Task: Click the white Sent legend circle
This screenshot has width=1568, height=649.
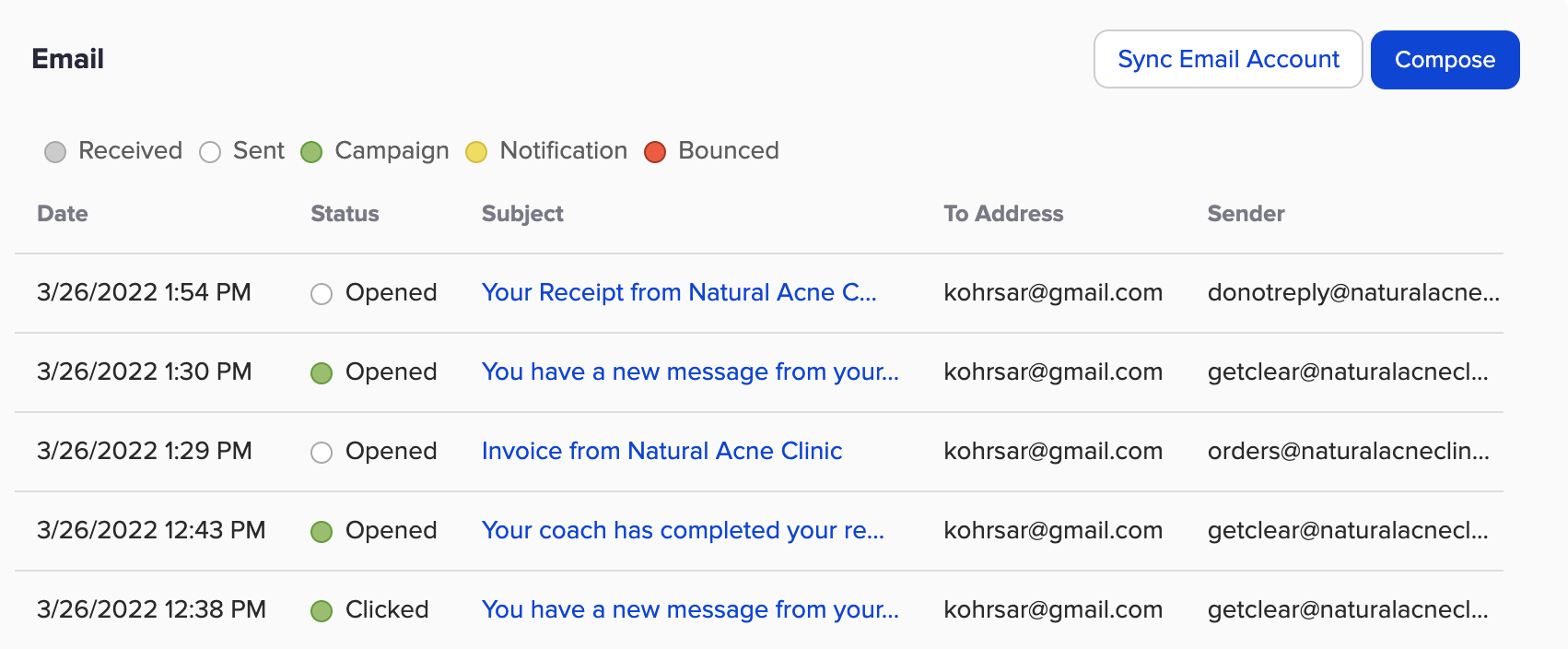Action: (210, 152)
